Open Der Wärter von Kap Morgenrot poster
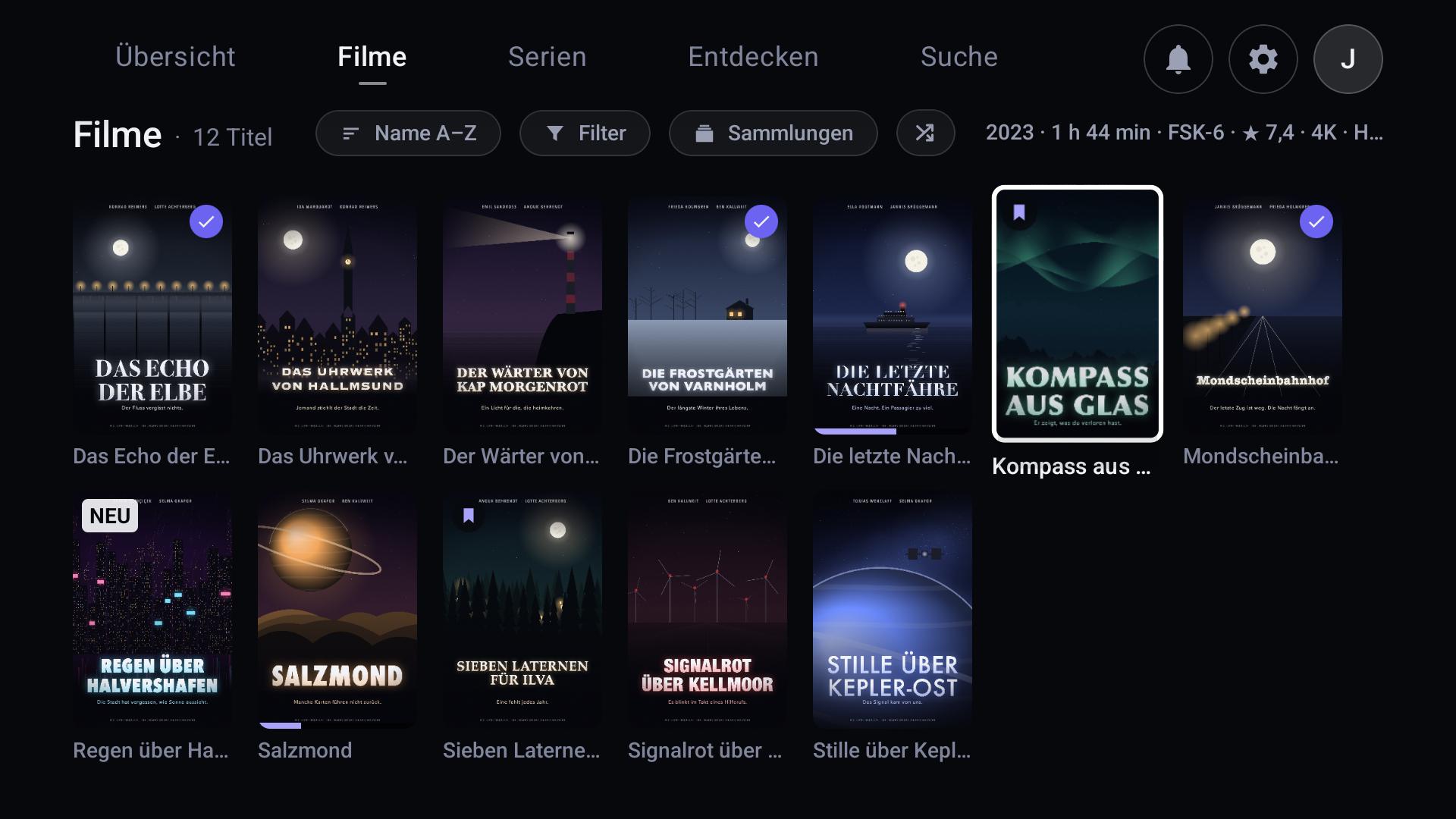The height and width of the screenshot is (819, 1456). [522, 316]
